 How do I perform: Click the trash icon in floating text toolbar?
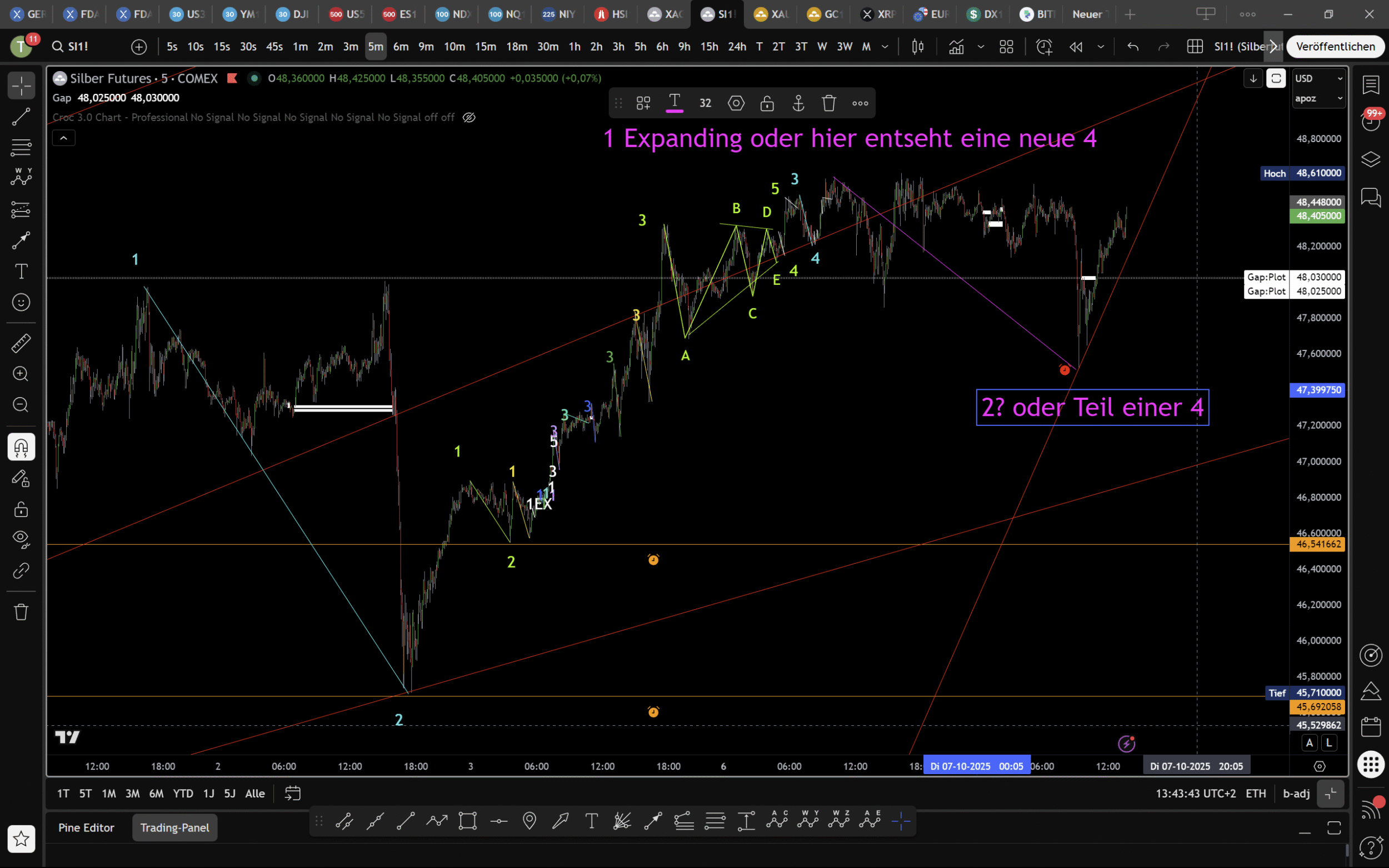click(828, 103)
